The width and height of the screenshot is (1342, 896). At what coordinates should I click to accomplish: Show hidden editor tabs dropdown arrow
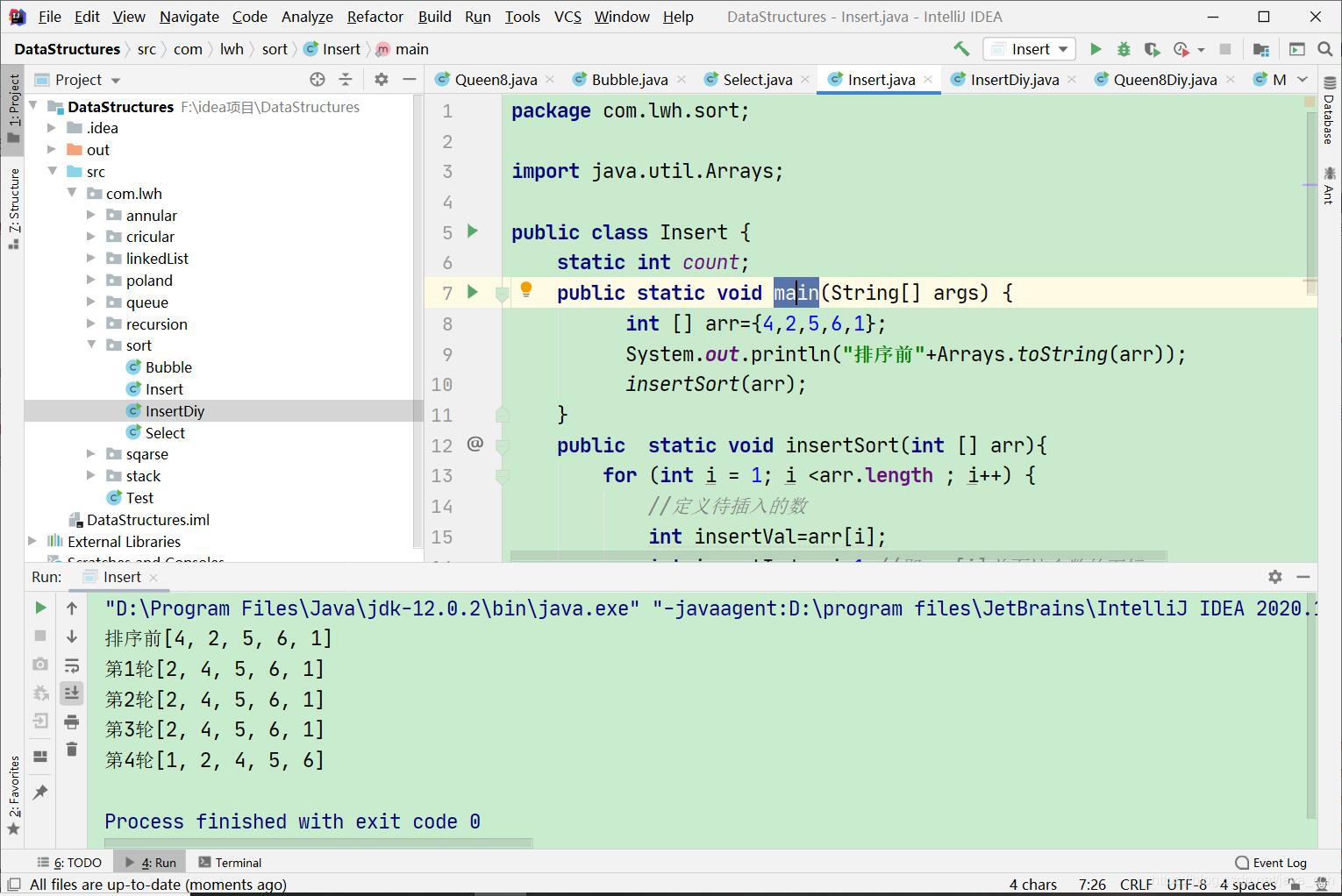pyautogui.click(x=1303, y=80)
